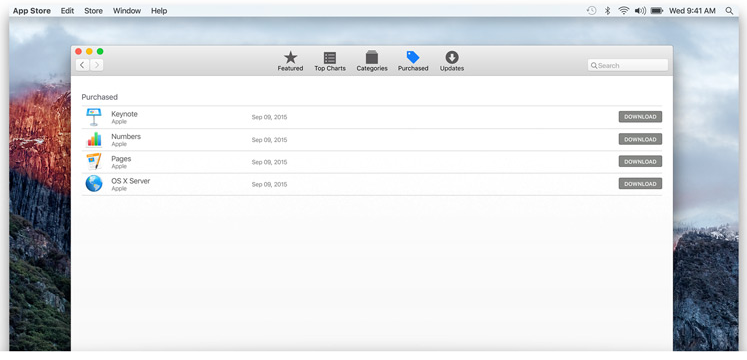Viewport: 747px width, 360px height.
Task: Select the Keynote title text
Action: point(124,114)
